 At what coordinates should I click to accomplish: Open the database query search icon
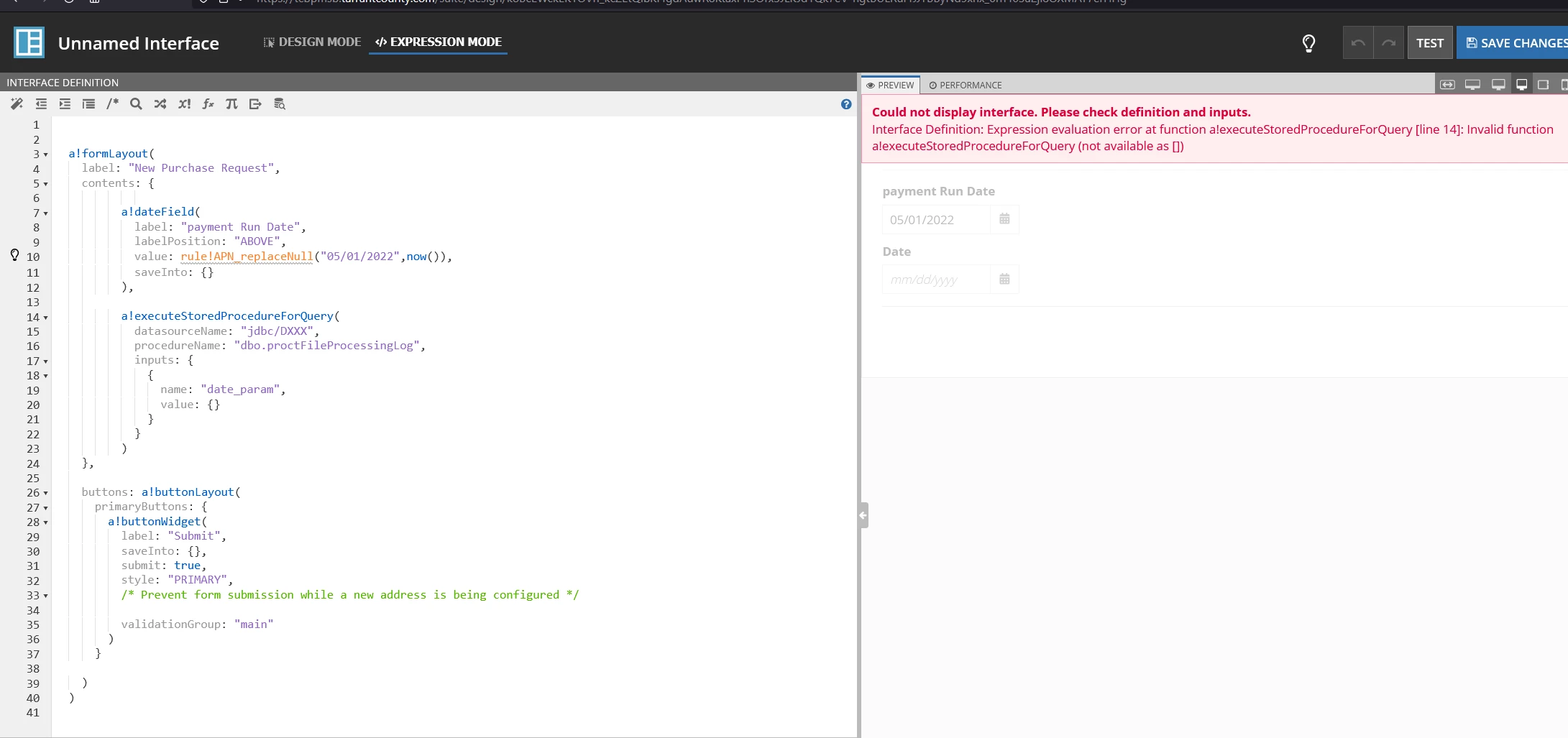pyautogui.click(x=280, y=104)
